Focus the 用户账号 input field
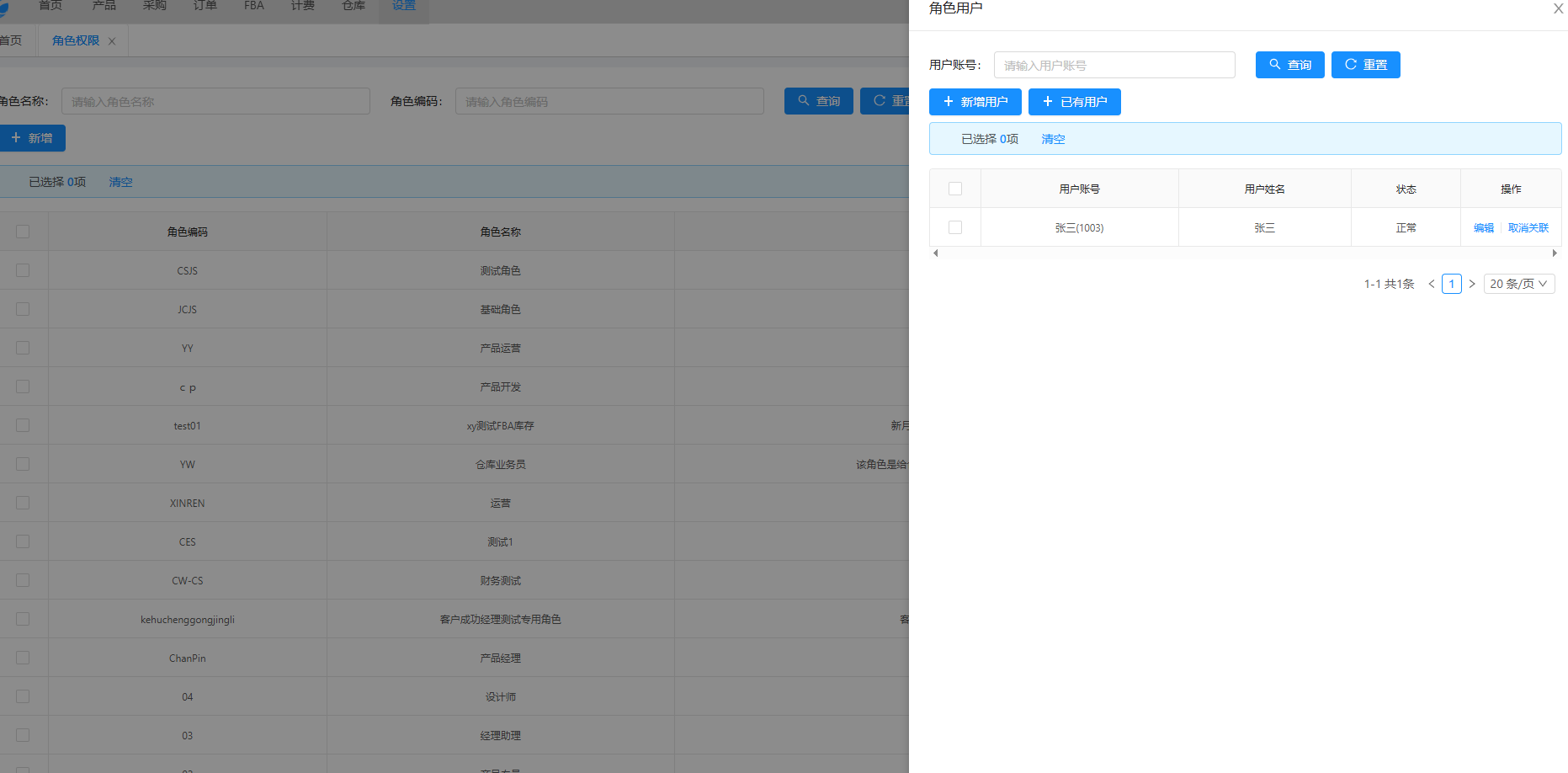This screenshot has width=1568, height=773. [x=1114, y=65]
